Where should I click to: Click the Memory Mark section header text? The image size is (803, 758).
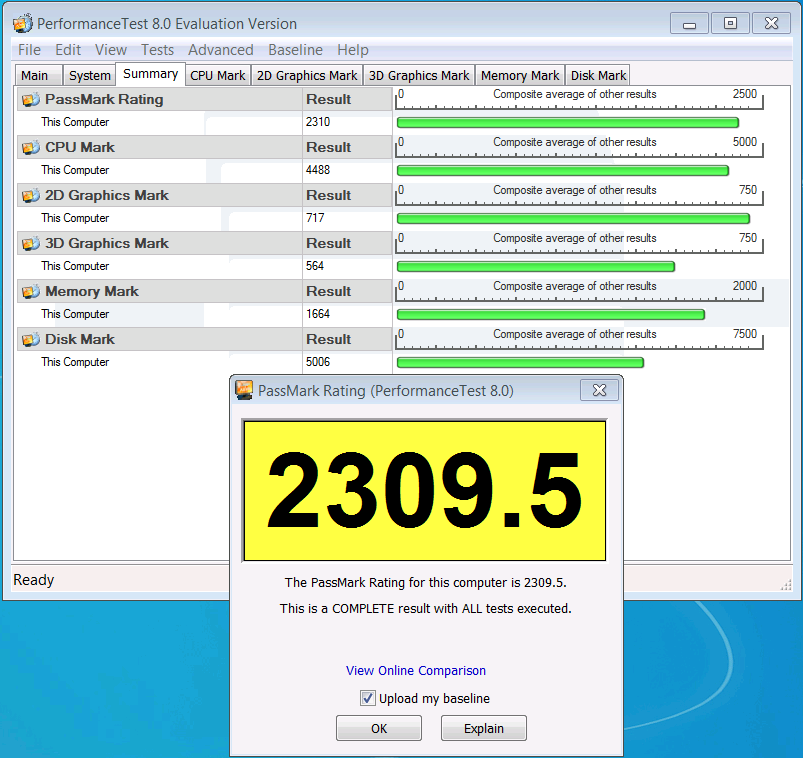[x=92, y=291]
